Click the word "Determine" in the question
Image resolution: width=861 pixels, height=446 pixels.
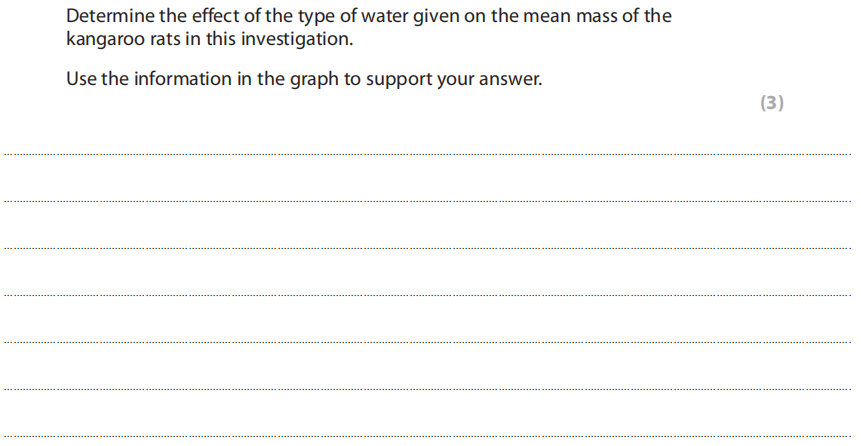(x=107, y=17)
